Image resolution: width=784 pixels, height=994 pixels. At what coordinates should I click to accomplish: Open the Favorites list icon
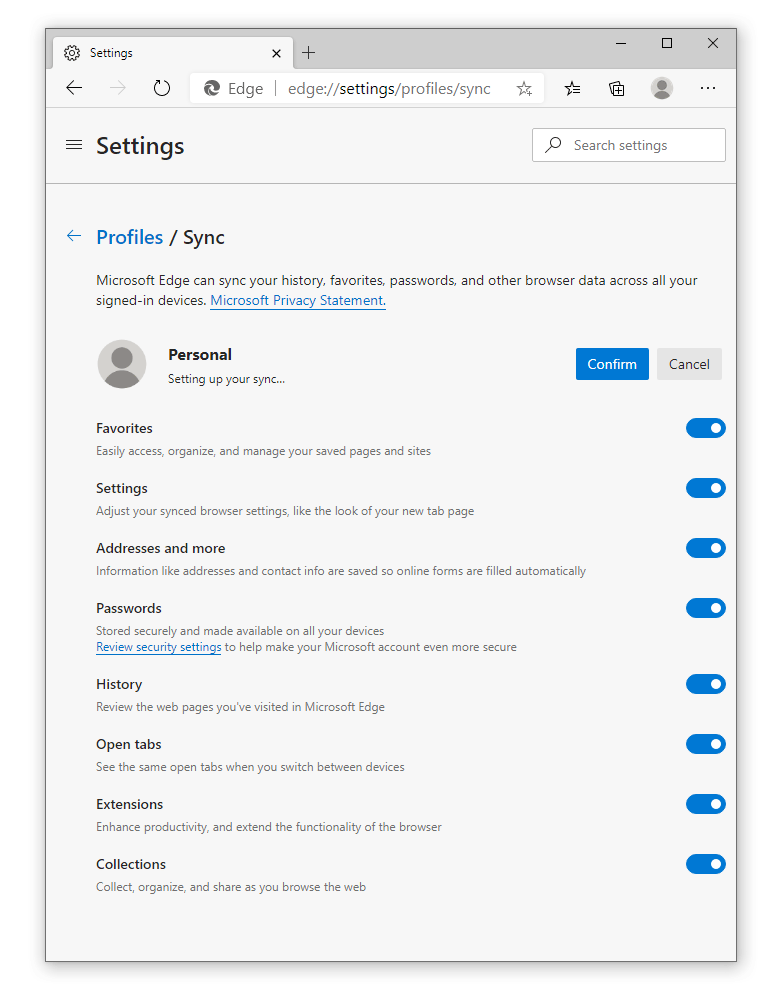572,89
